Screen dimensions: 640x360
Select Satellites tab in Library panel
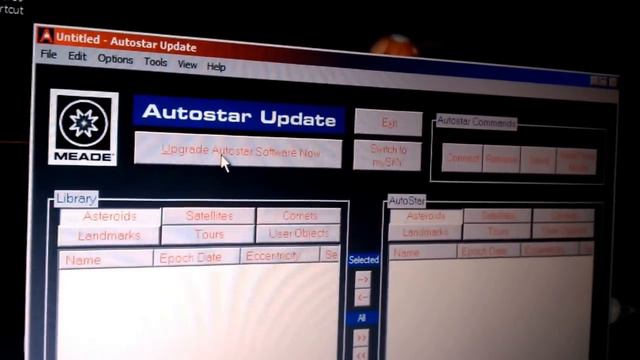click(x=209, y=216)
